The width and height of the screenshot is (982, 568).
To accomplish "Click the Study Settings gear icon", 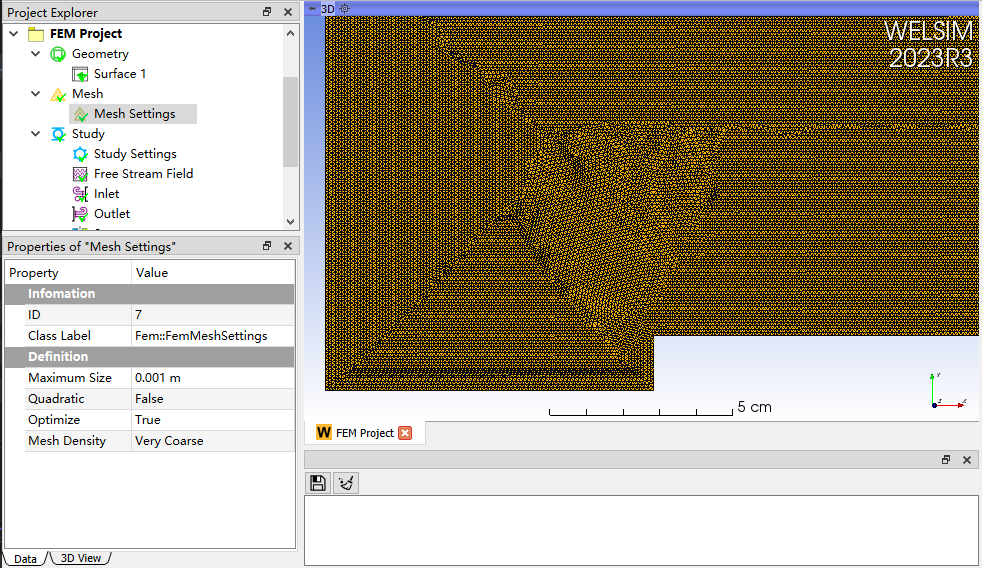I will (x=80, y=154).
